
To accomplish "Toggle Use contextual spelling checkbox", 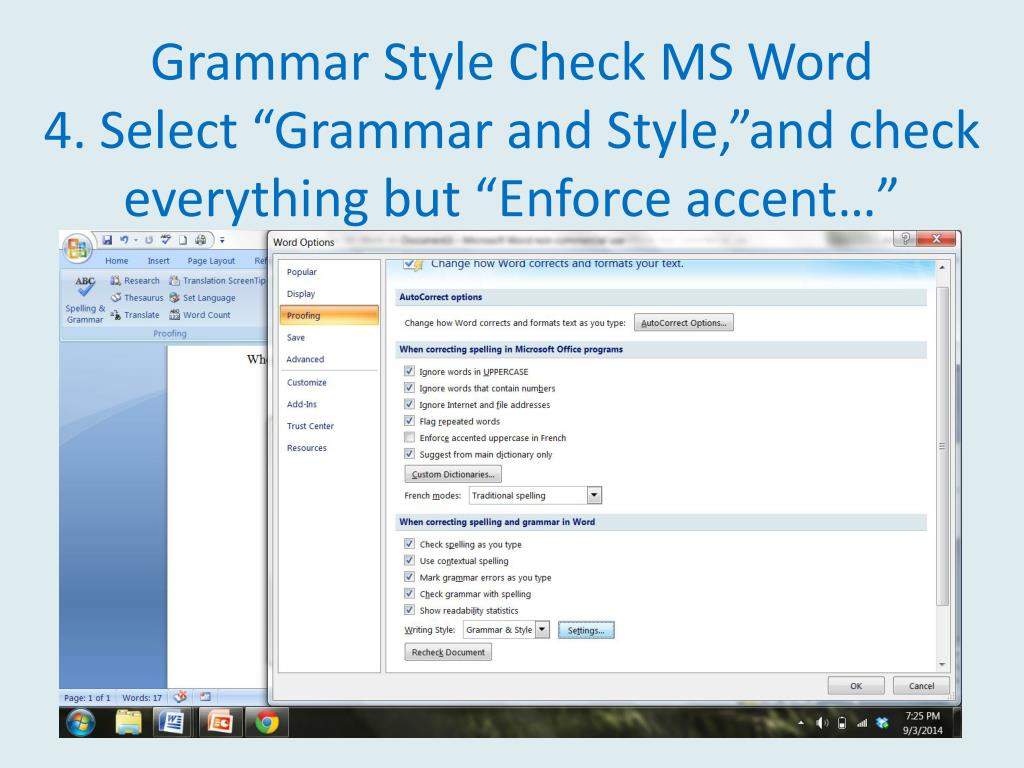I will click(409, 560).
